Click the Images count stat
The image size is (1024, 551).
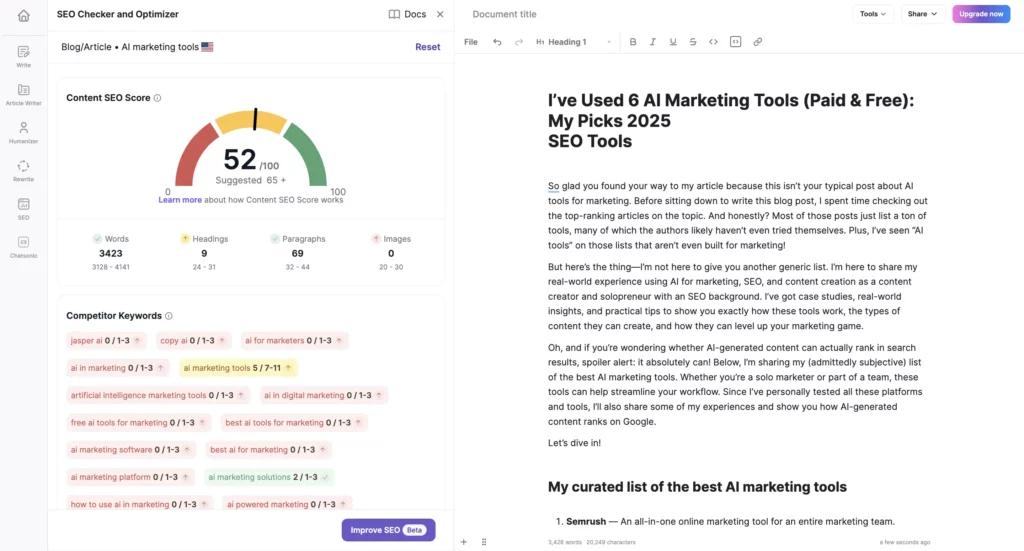391,253
